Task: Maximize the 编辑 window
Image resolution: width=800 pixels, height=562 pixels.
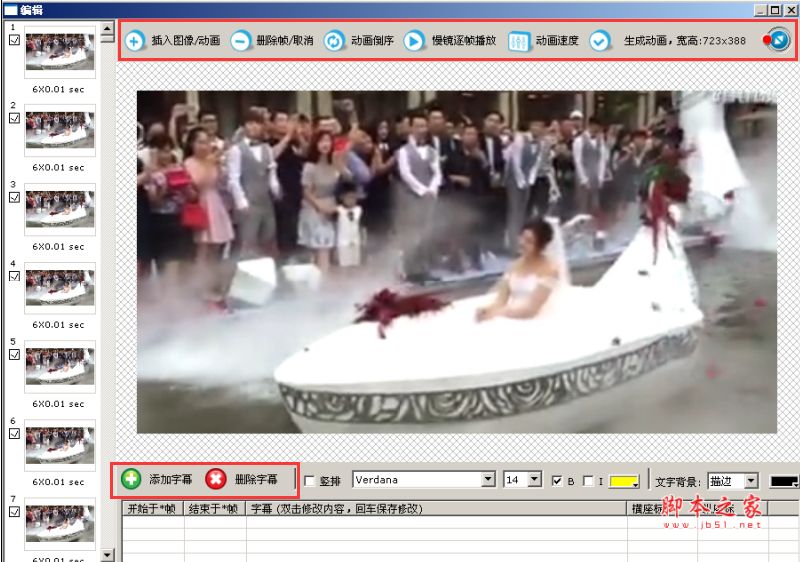Action: 776,10
